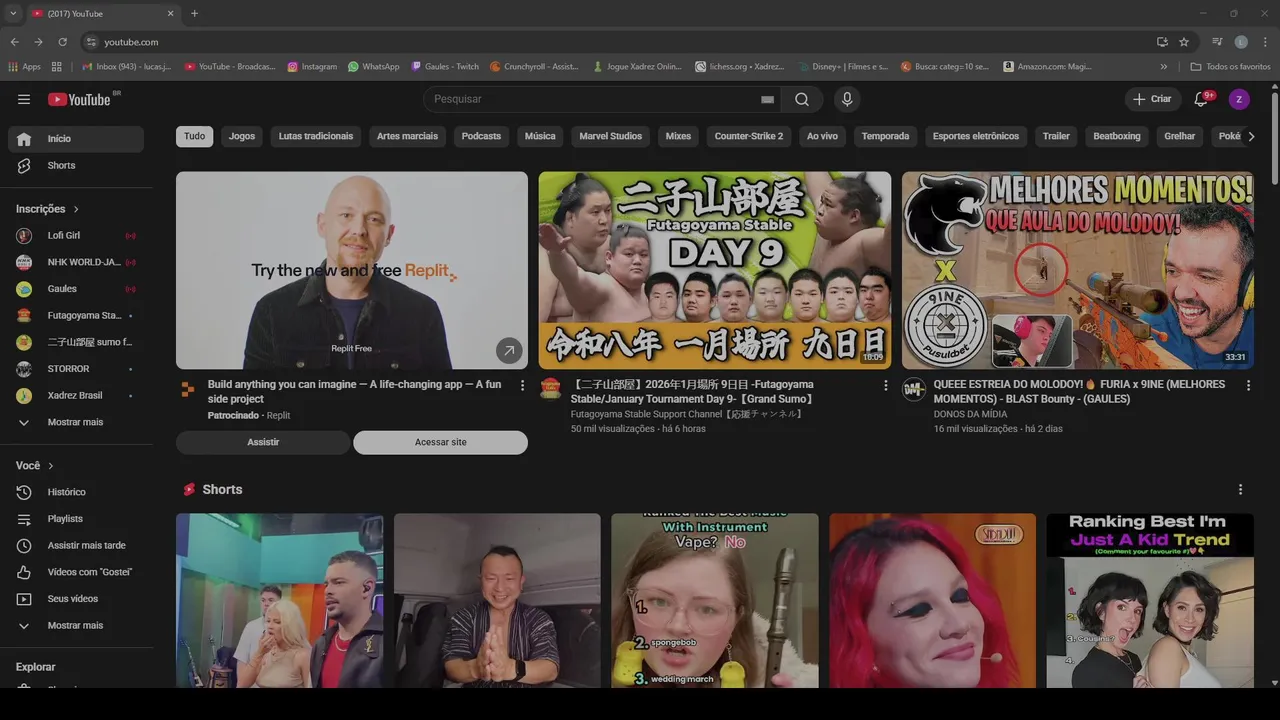This screenshot has height=720, width=1280.
Task: Open Todos os favoritos folder
Action: (x=1230, y=67)
